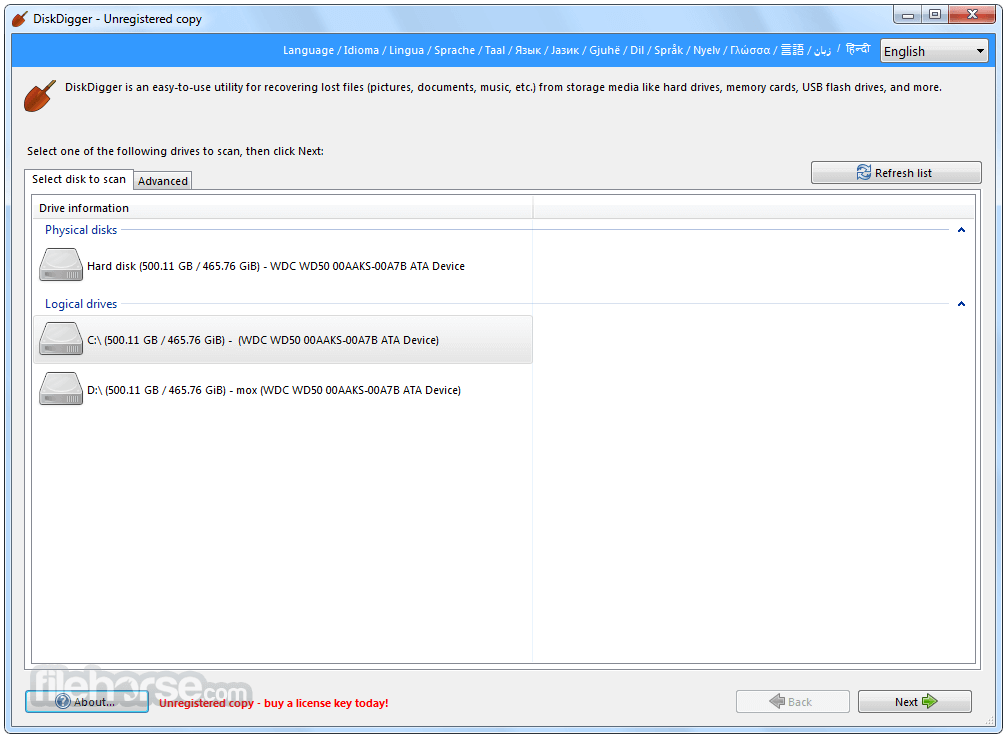Close the DiskDigger window

[972, 14]
